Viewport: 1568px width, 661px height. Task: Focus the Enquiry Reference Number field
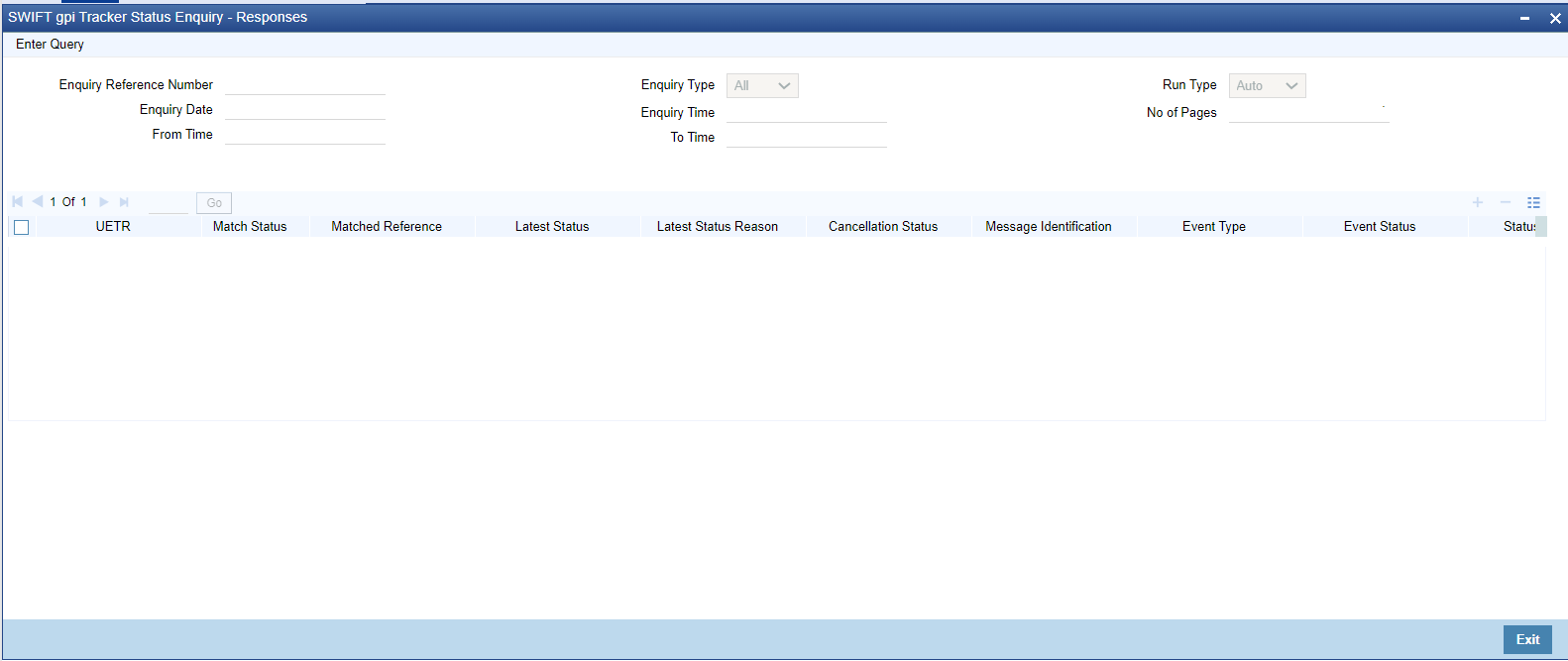[305, 84]
